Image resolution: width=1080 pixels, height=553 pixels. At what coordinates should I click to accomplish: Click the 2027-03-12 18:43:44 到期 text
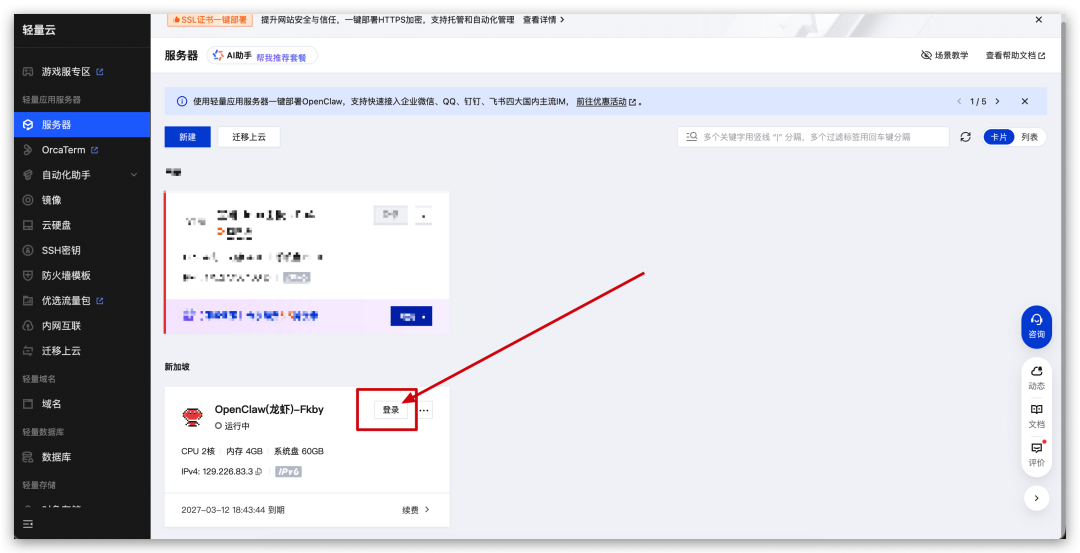pyautogui.click(x=233, y=510)
